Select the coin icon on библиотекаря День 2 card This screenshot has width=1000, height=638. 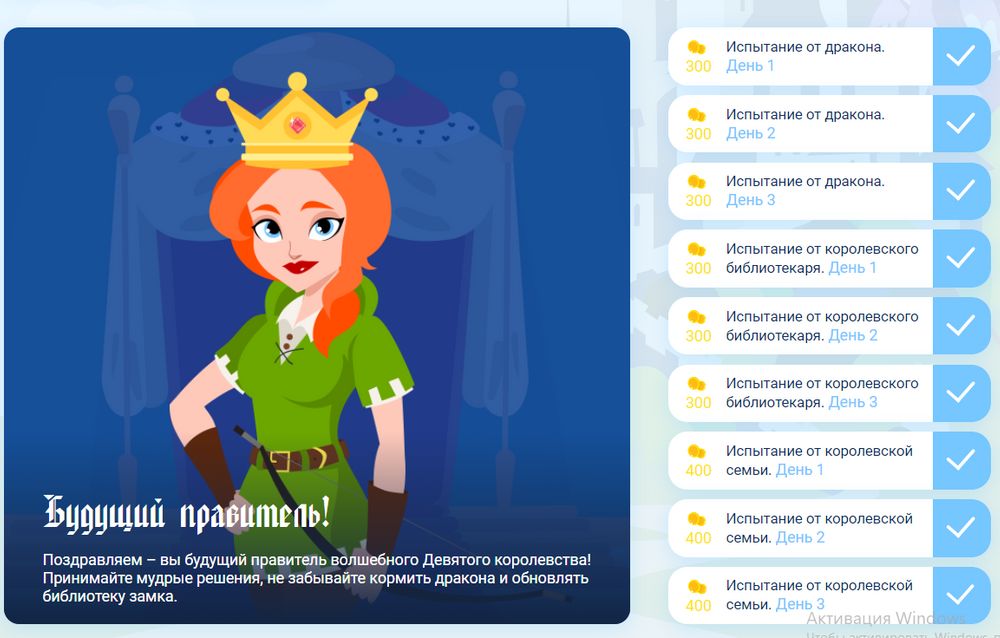(x=697, y=318)
